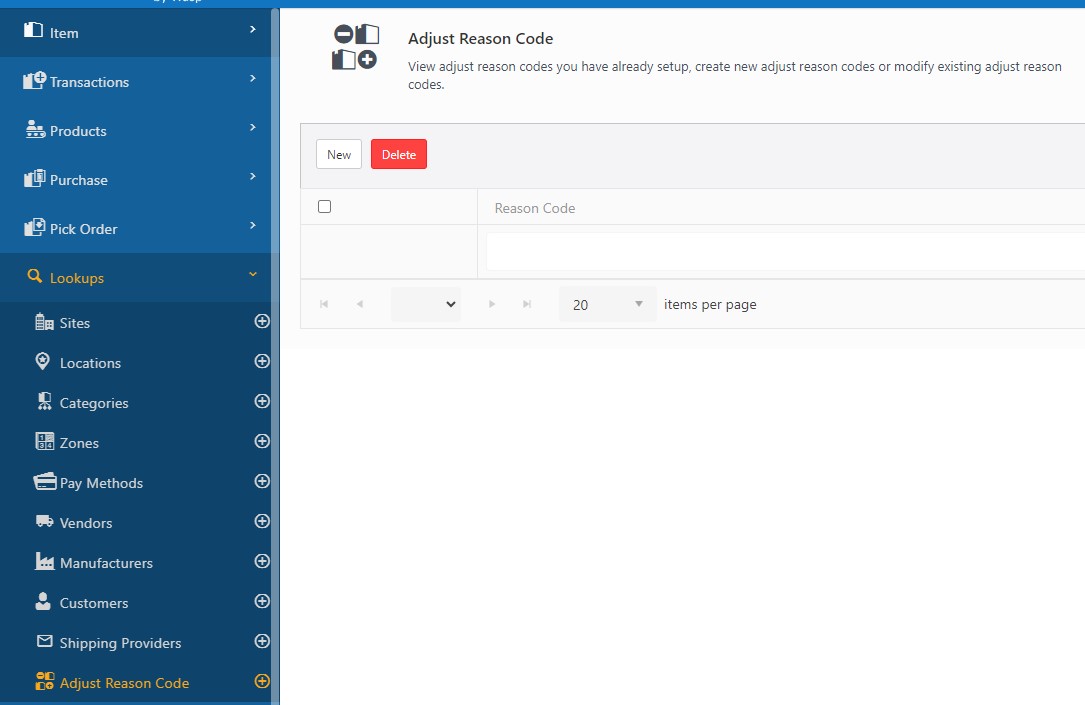
Task: Click the plus icon next to Customers
Action: pos(262,602)
